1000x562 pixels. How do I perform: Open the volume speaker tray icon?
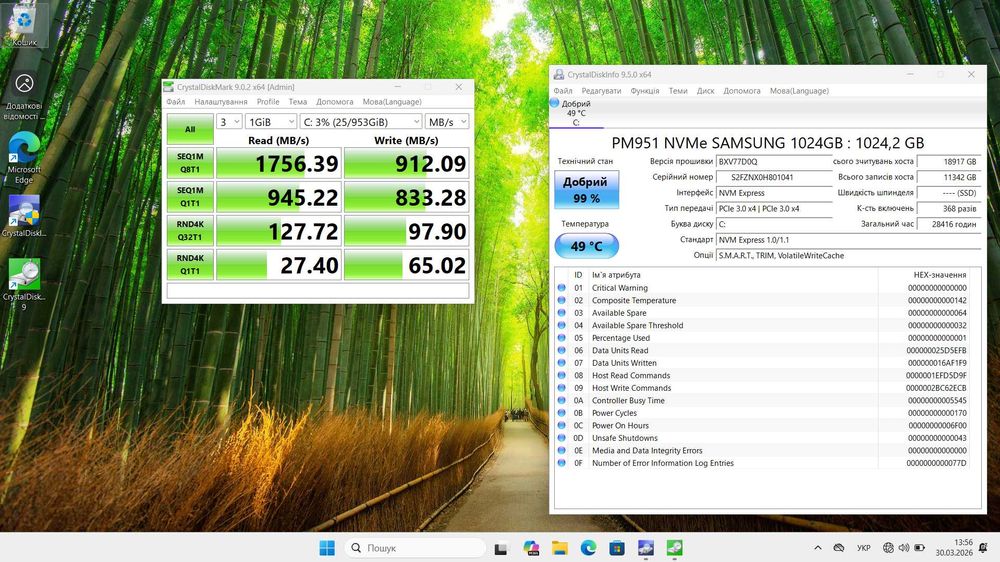click(x=904, y=548)
